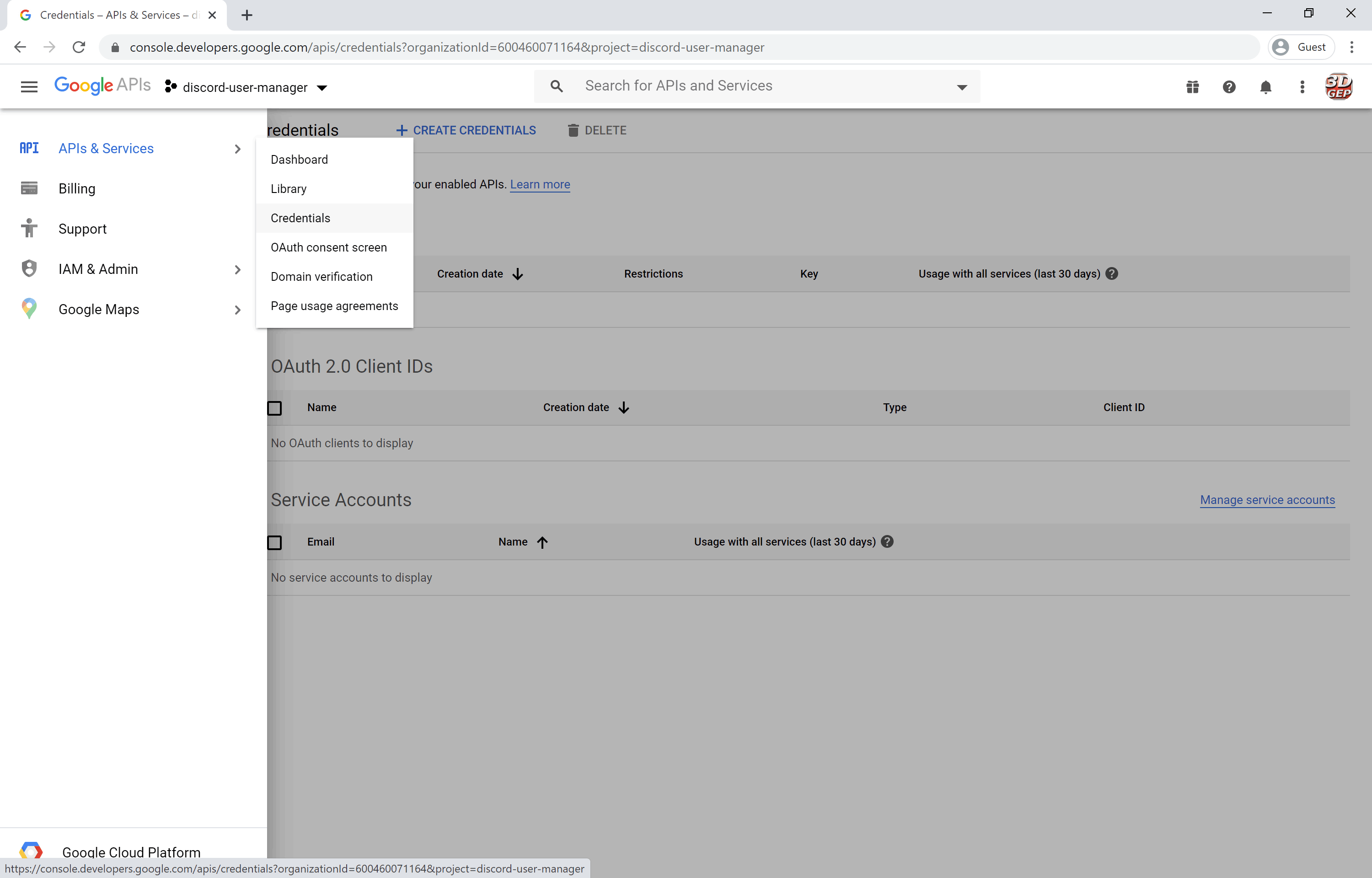Click the 3D GEP account avatar

pyautogui.click(x=1338, y=87)
